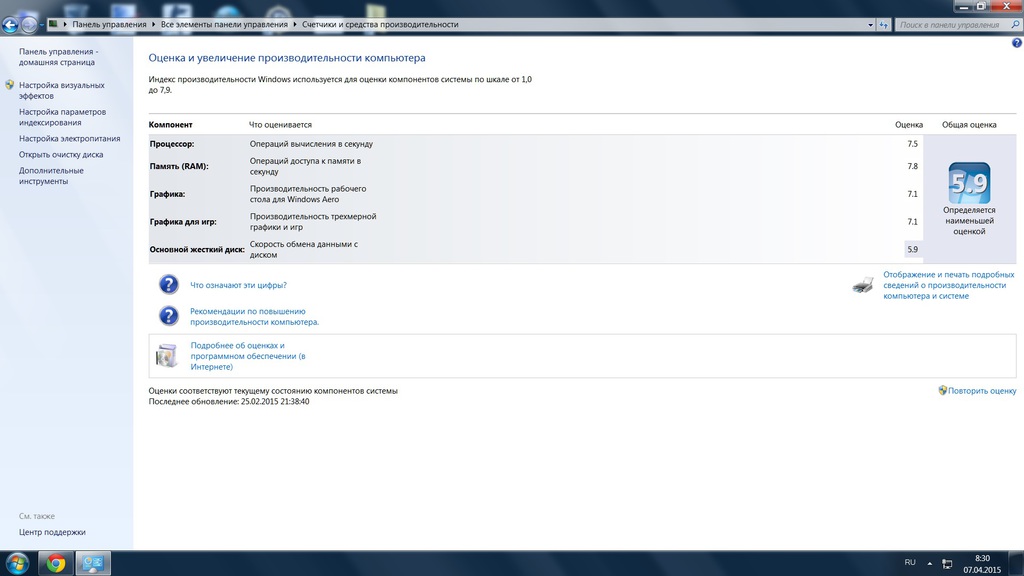Show hidden tray icons arrow

[929, 563]
